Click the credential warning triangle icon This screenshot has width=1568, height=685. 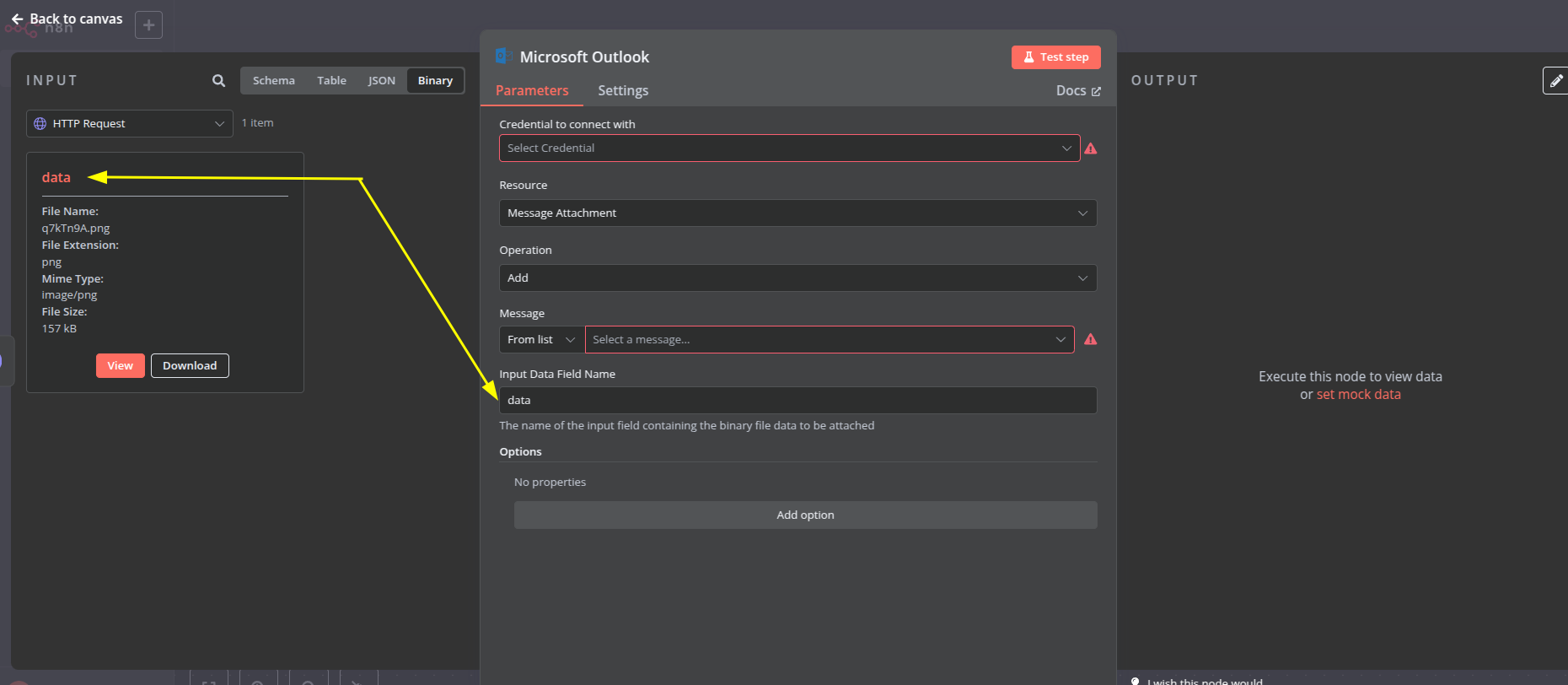(1091, 148)
